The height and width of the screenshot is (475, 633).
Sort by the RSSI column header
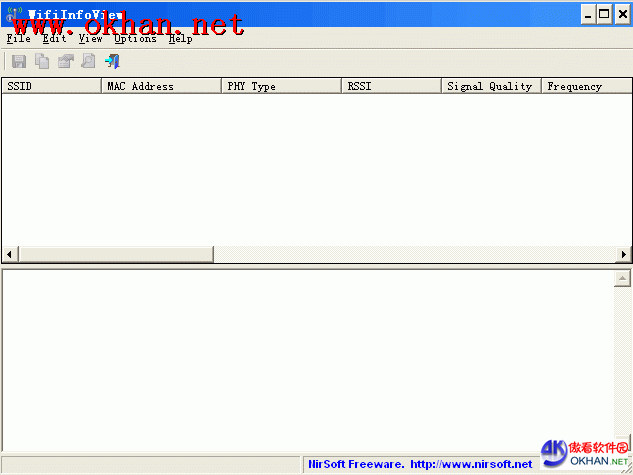pyautogui.click(x=392, y=86)
